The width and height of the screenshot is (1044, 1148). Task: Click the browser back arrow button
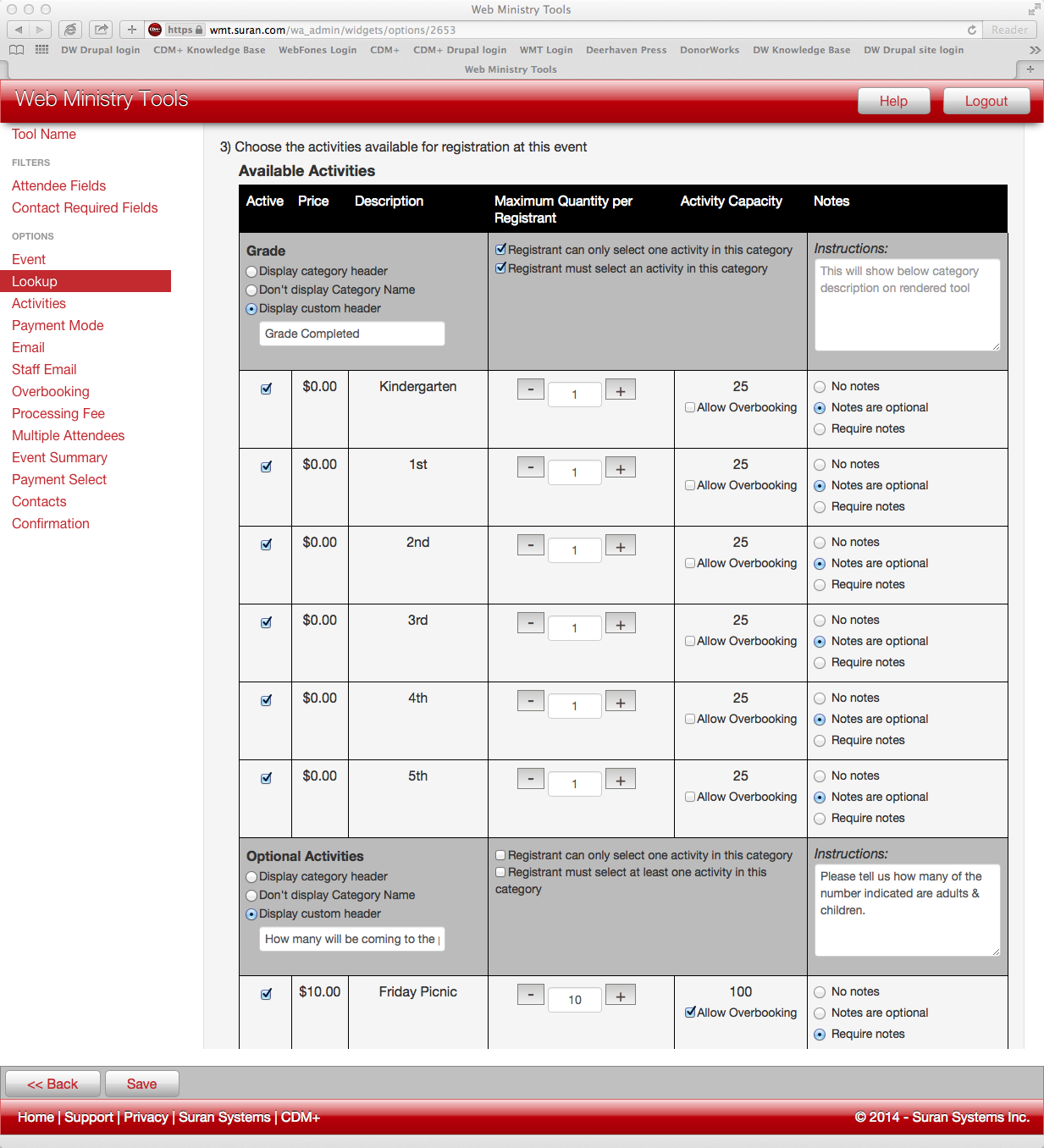19,30
